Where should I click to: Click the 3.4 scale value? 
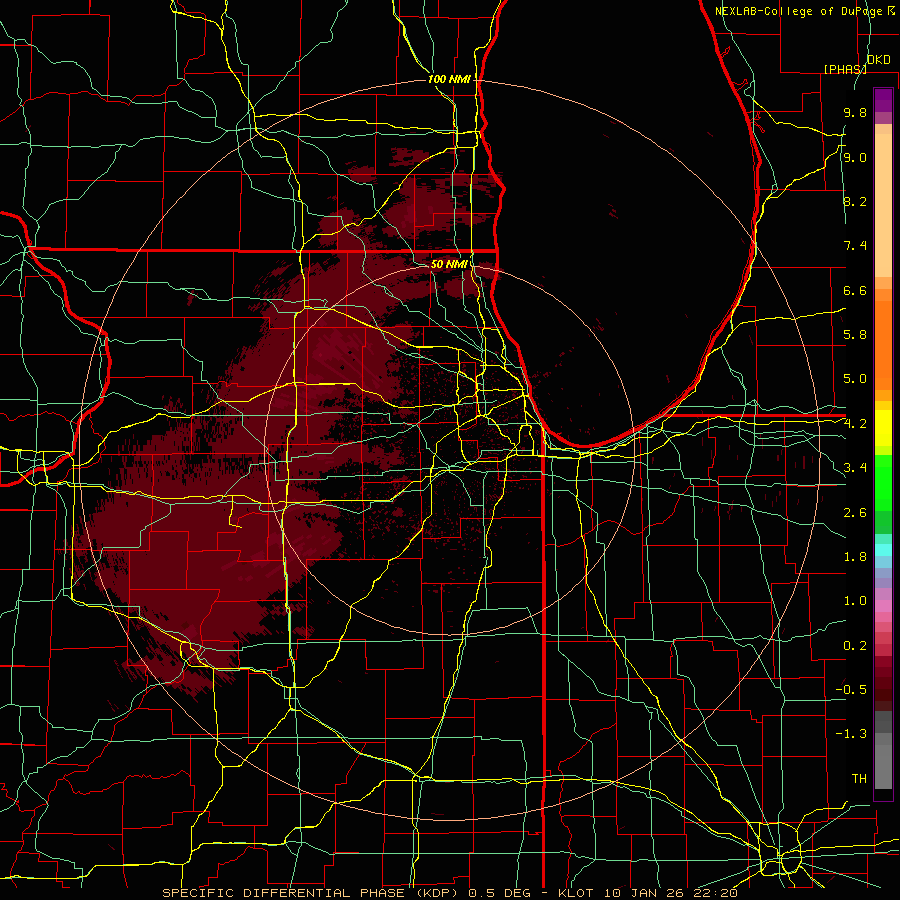855,468
